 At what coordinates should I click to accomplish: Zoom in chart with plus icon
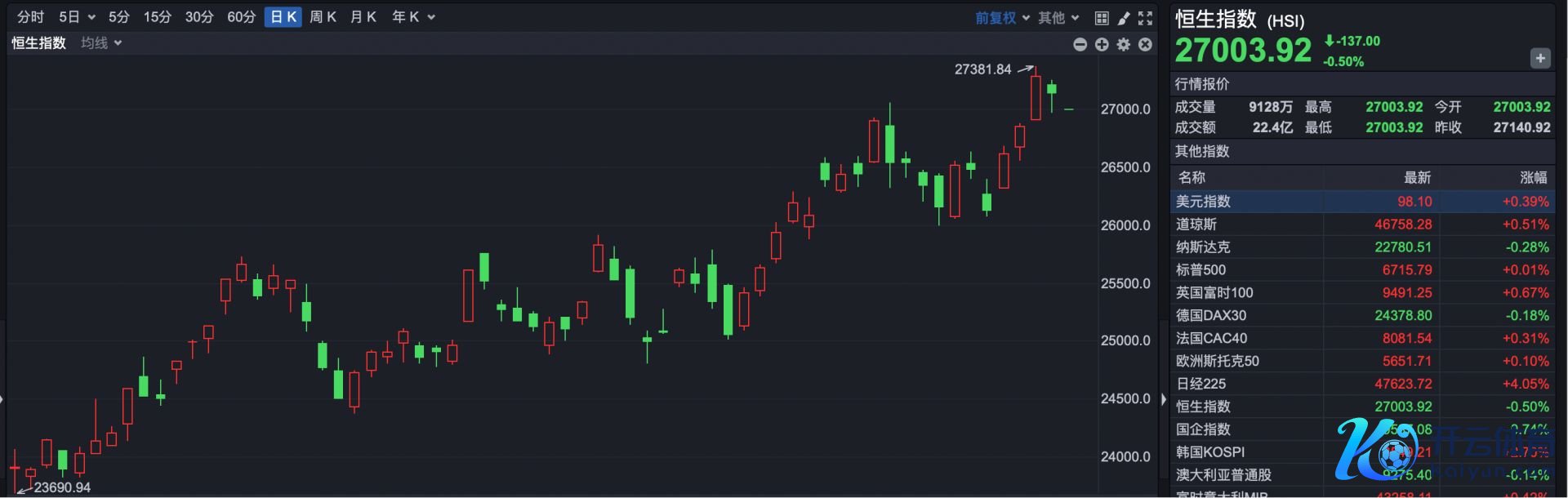[1102, 44]
